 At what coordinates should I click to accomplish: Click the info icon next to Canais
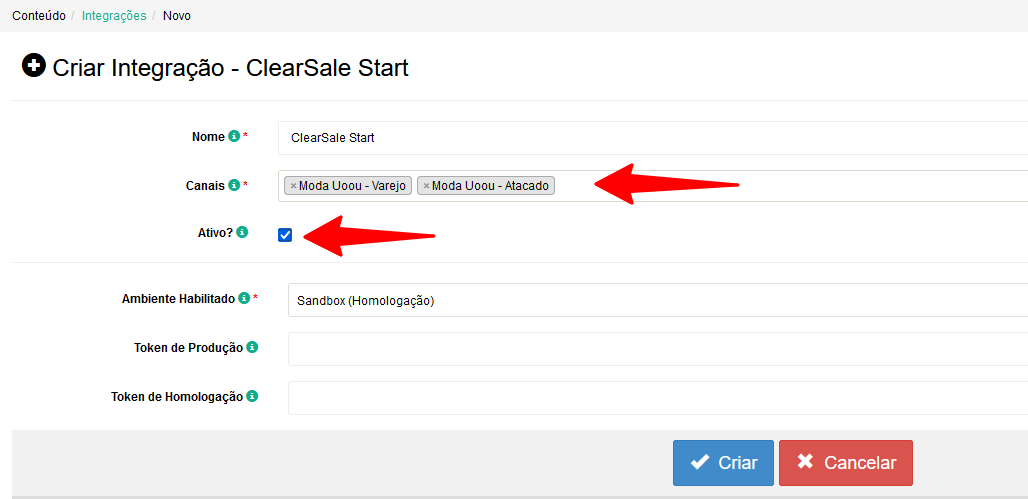click(233, 186)
